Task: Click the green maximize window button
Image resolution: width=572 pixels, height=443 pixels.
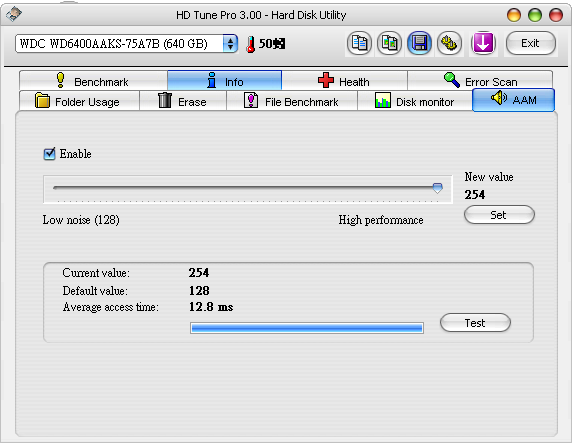Action: pyautogui.click(x=535, y=15)
